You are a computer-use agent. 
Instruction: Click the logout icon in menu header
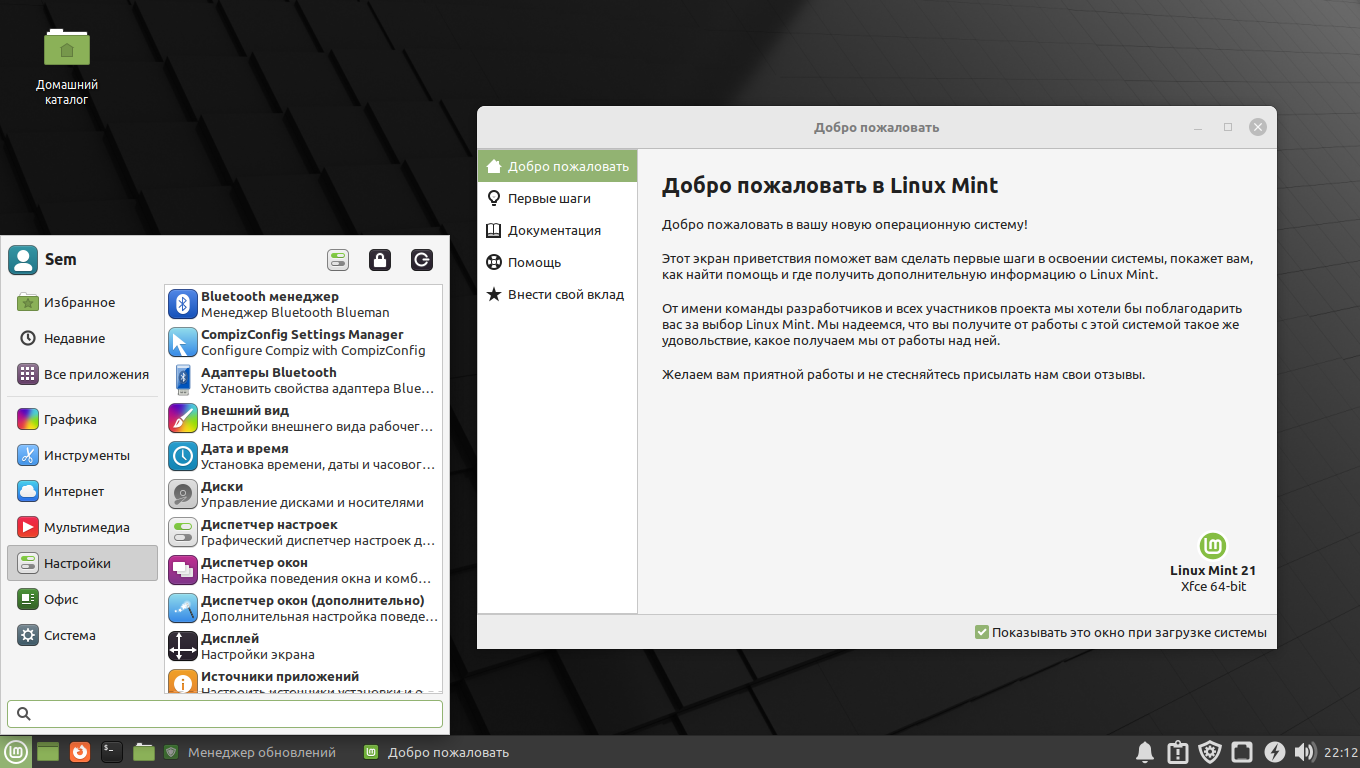tap(422, 260)
